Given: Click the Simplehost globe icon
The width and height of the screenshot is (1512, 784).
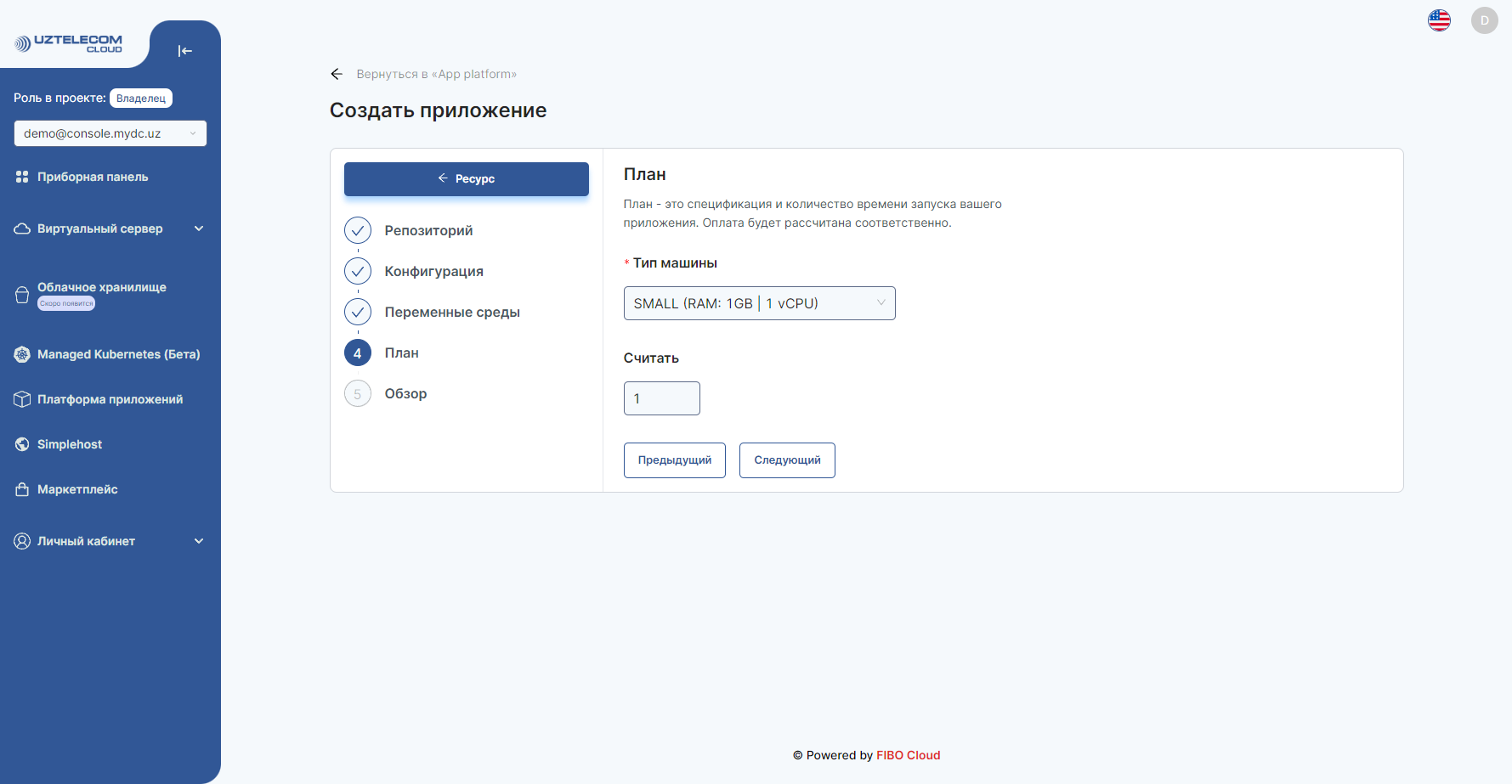Looking at the screenshot, I should tap(21, 443).
